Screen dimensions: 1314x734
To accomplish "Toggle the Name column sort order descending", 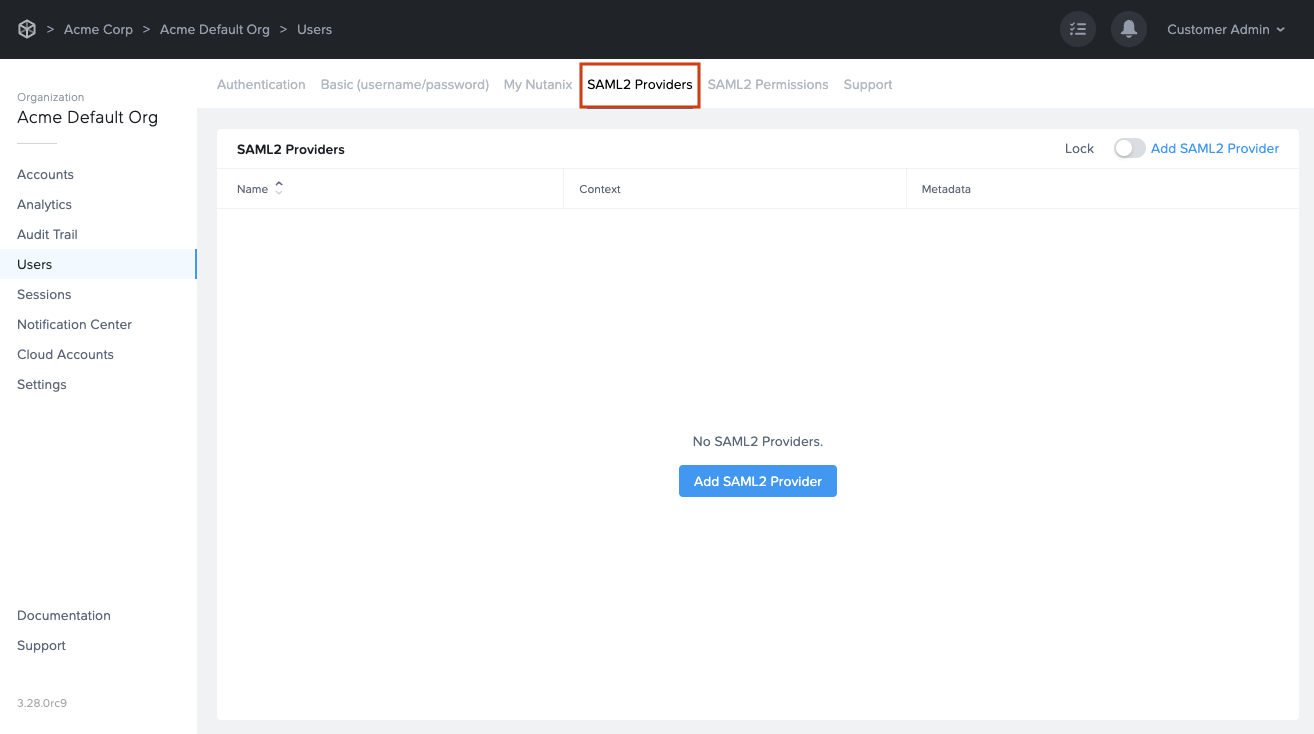I will (278, 191).
